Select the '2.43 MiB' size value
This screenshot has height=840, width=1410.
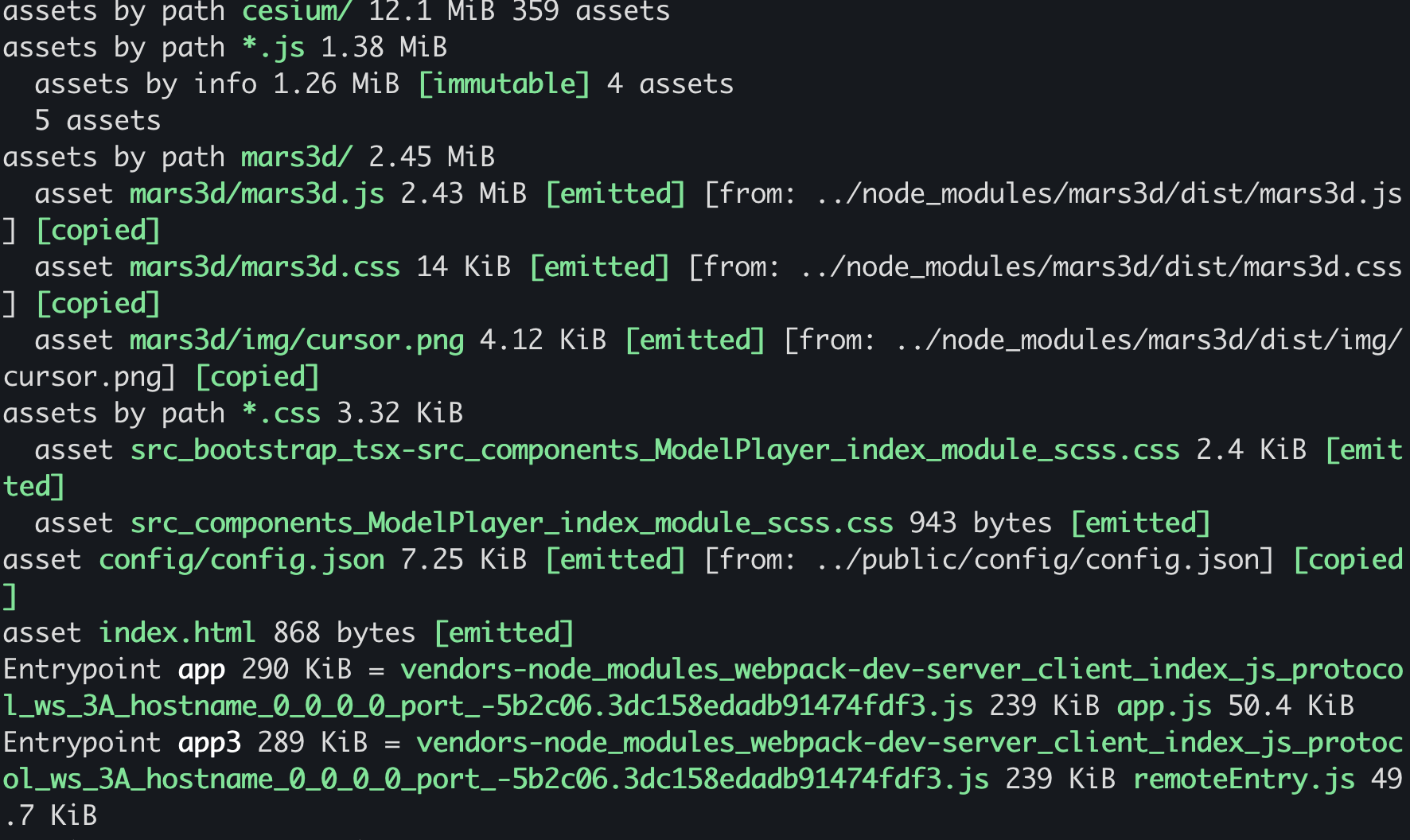463,194
